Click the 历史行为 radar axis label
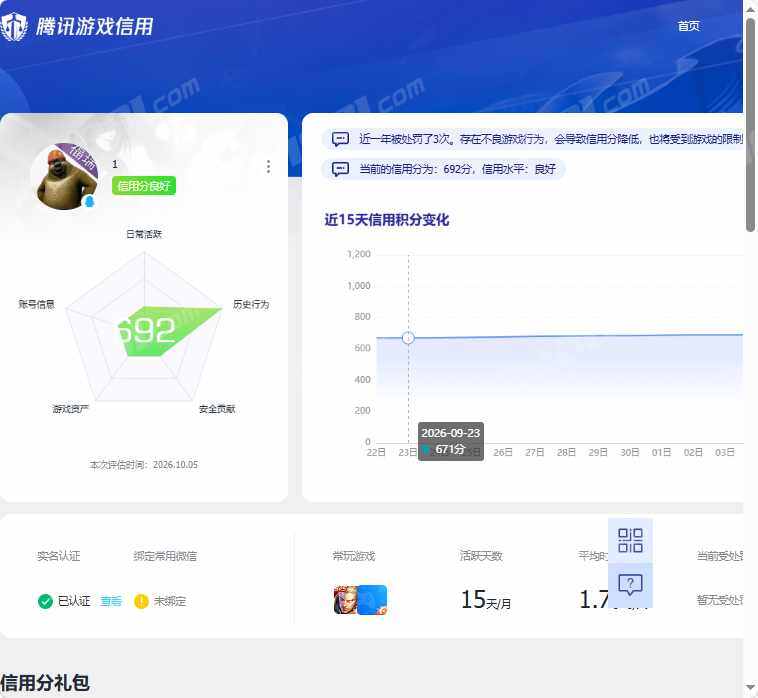 251,305
